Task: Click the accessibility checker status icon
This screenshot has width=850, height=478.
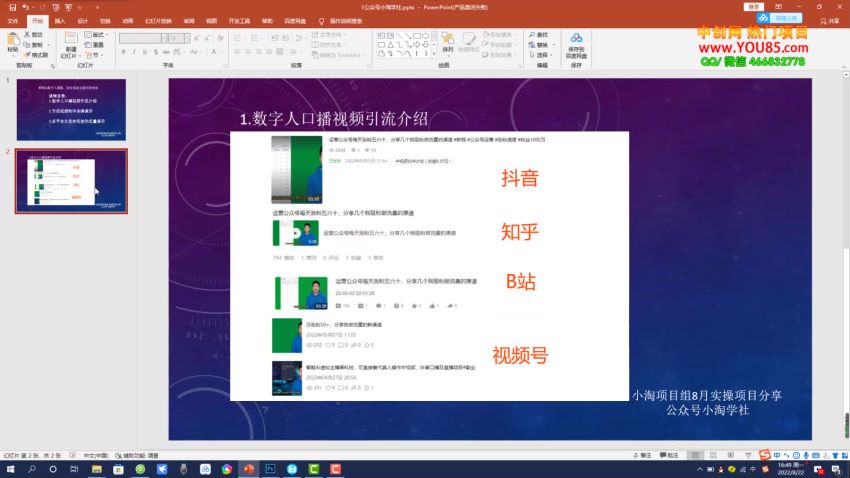Action: pyautogui.click(x=137, y=456)
